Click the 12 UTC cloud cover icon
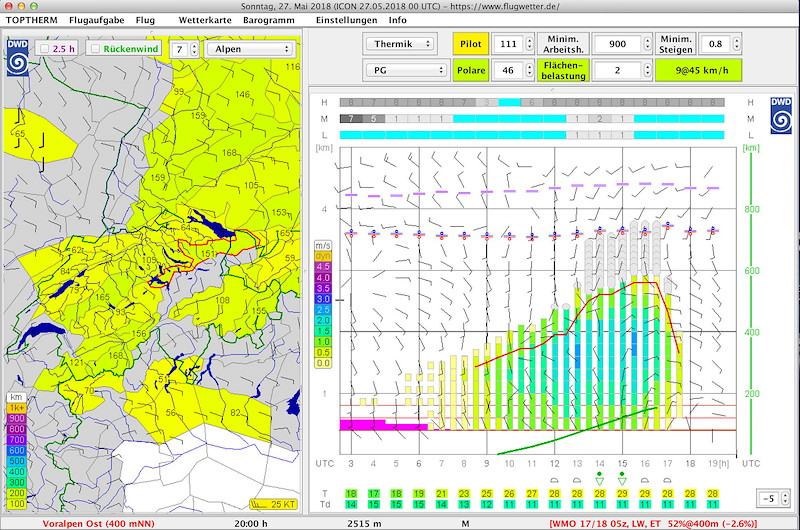 pyautogui.click(x=554, y=481)
